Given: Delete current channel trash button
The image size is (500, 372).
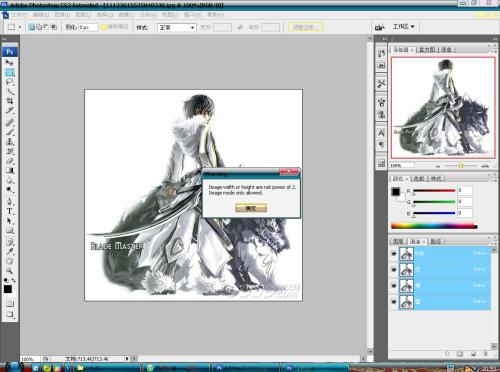Looking at the screenshot, I should (x=485, y=354).
